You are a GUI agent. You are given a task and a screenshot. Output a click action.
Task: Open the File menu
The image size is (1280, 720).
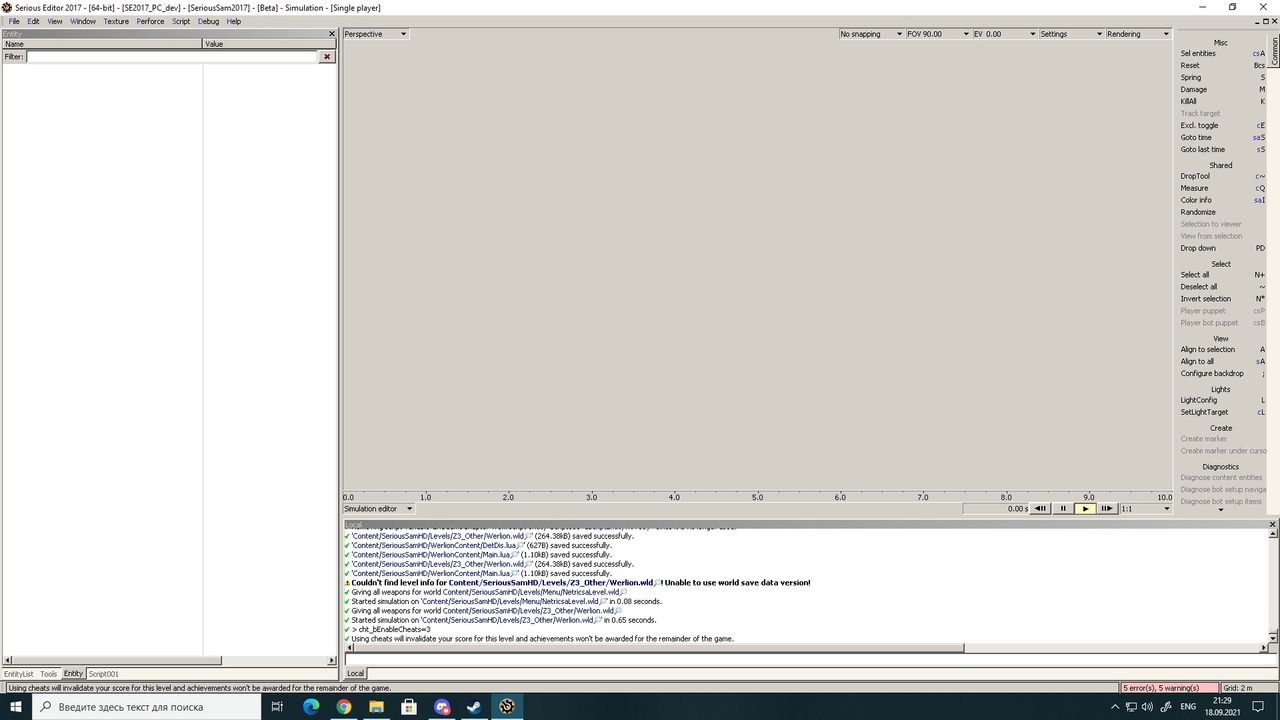point(14,21)
